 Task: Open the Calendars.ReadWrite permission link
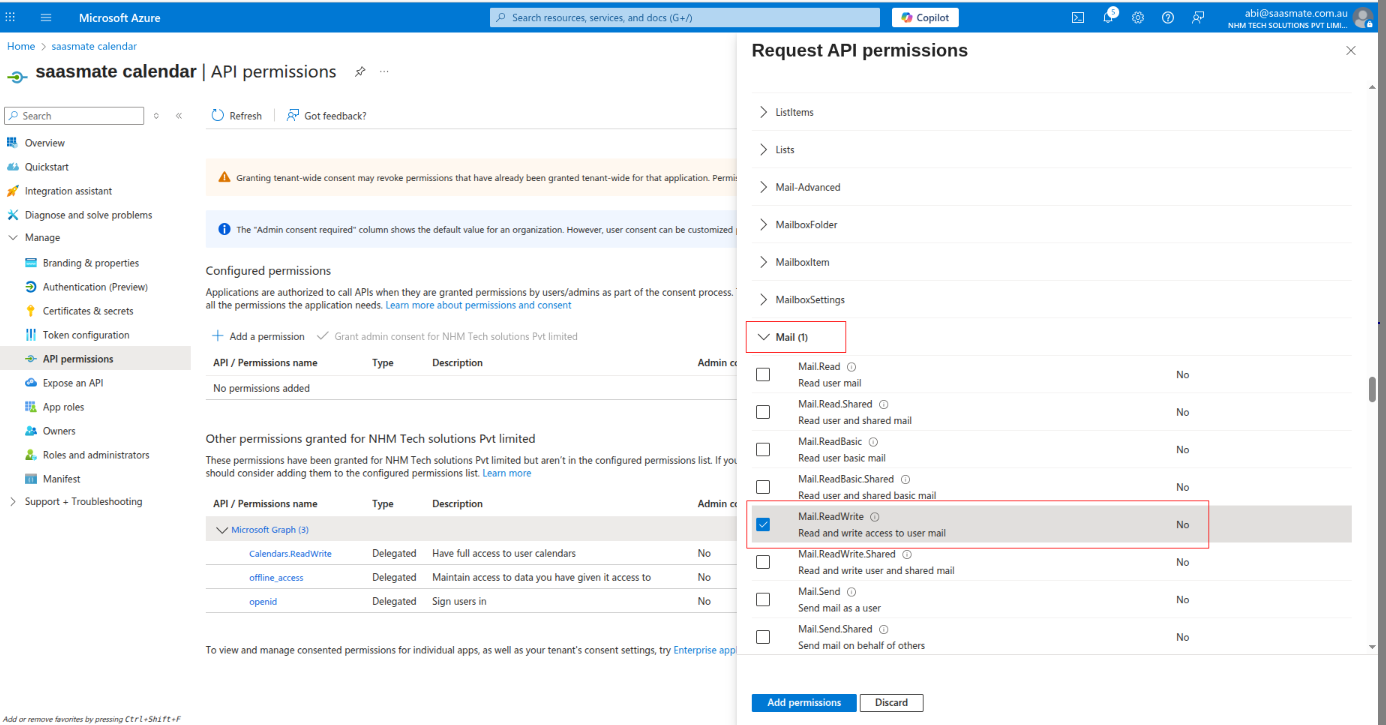(290, 554)
